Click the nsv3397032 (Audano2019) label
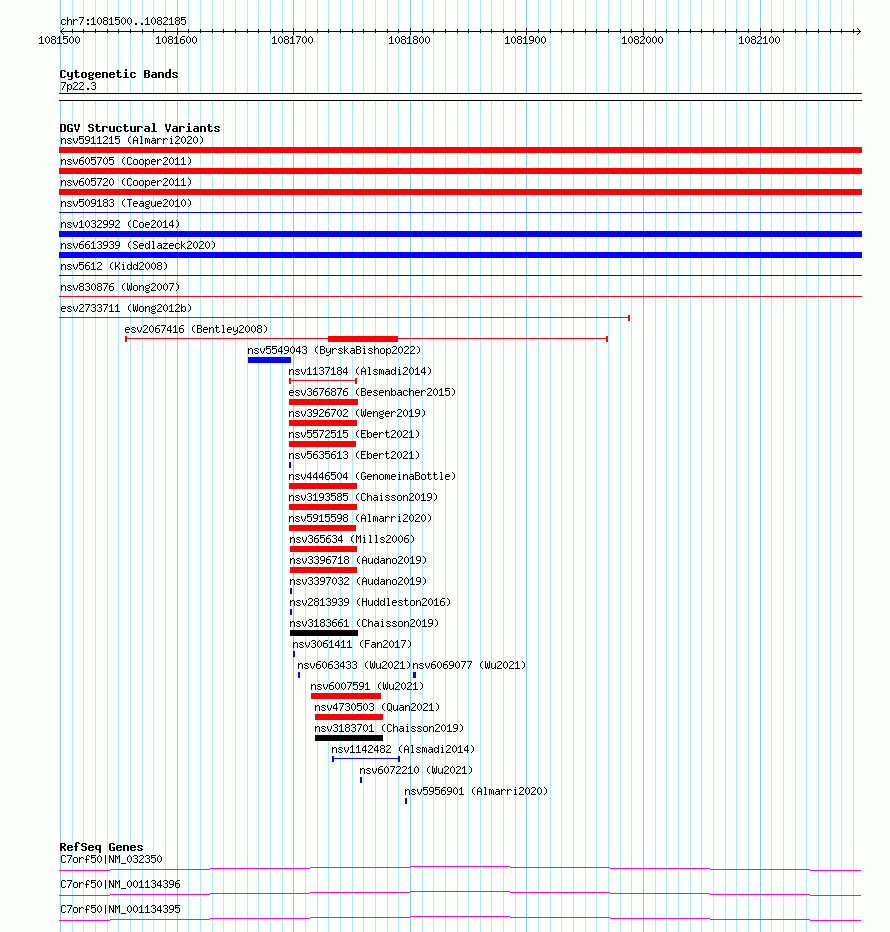The width and height of the screenshot is (890, 932). click(358, 581)
